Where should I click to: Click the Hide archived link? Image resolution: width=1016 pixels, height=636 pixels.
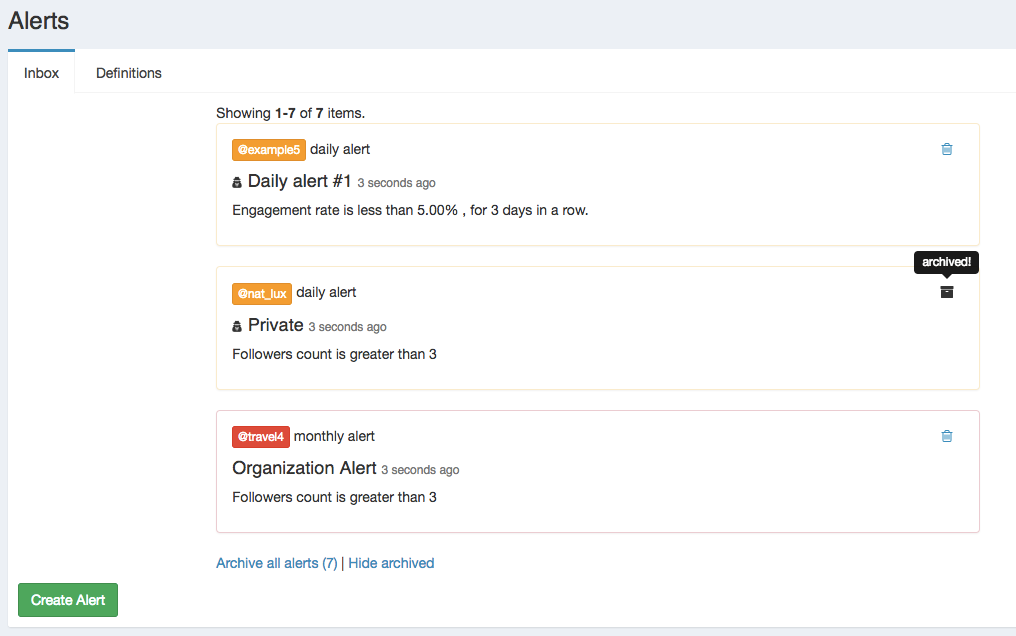[x=391, y=563]
